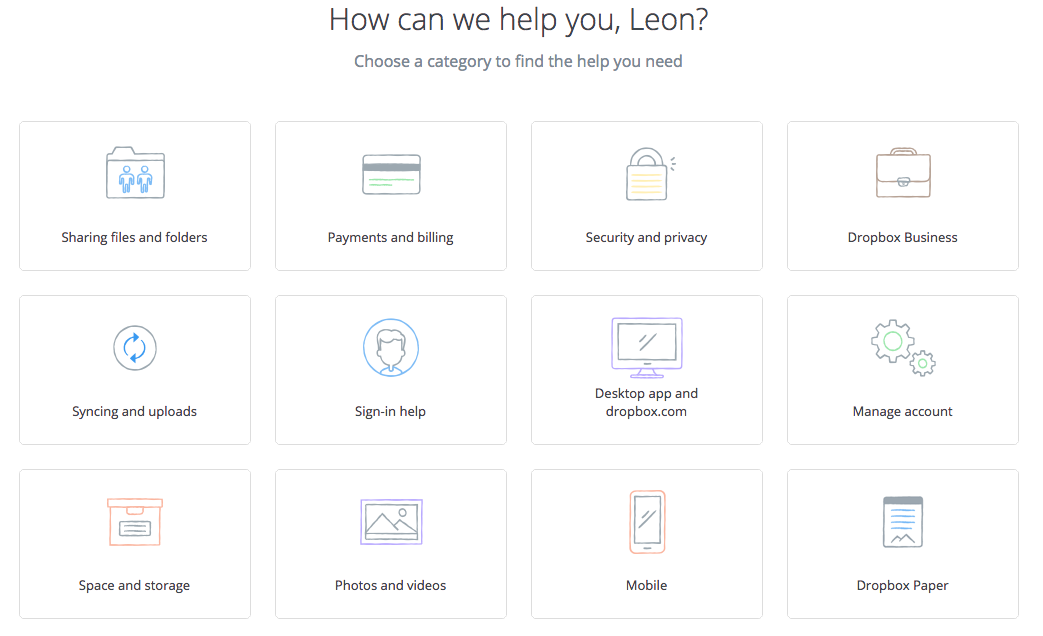Open Desktop app and dropbox.com label

647,402
